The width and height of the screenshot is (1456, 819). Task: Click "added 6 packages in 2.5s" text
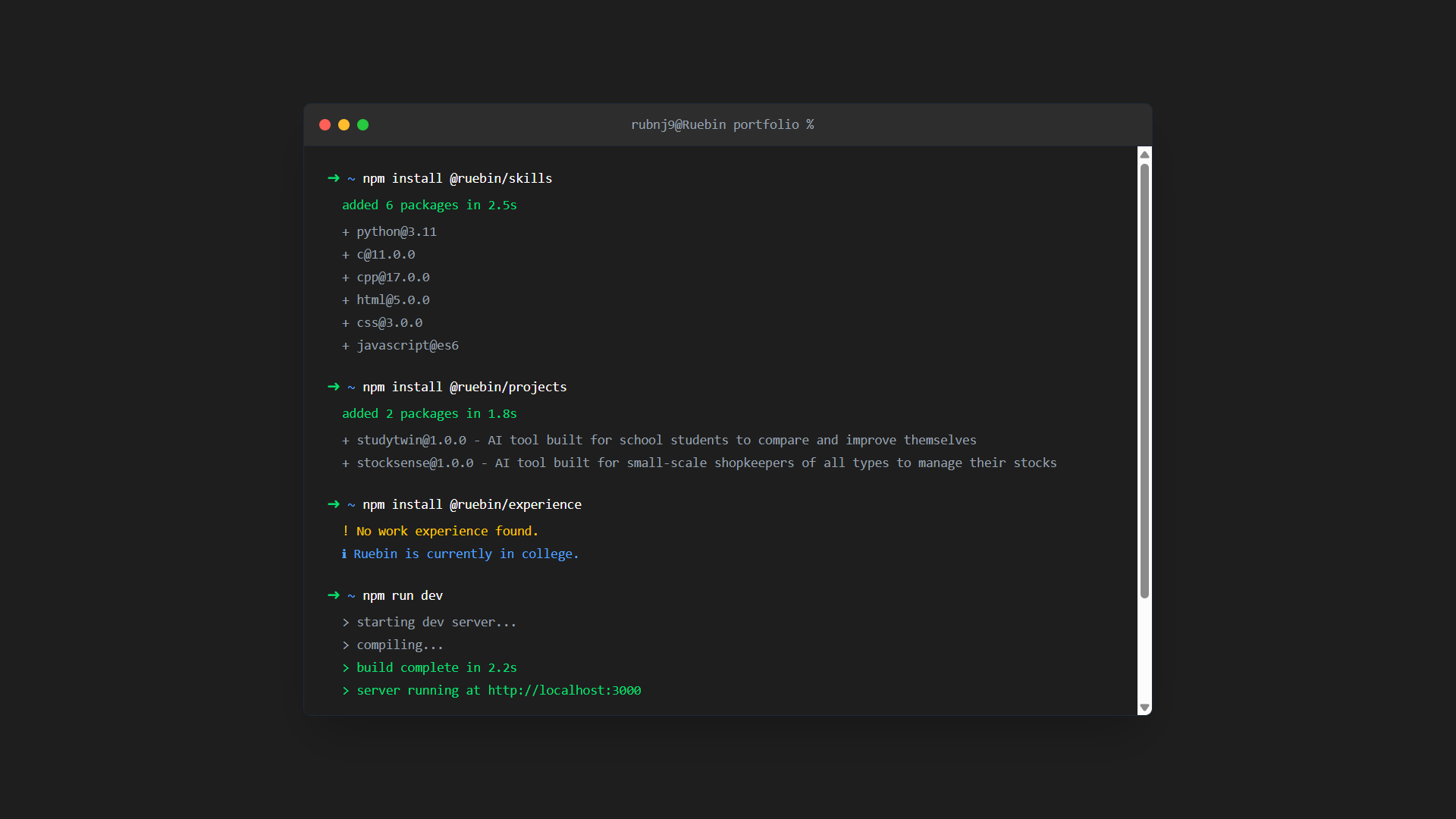tap(429, 205)
